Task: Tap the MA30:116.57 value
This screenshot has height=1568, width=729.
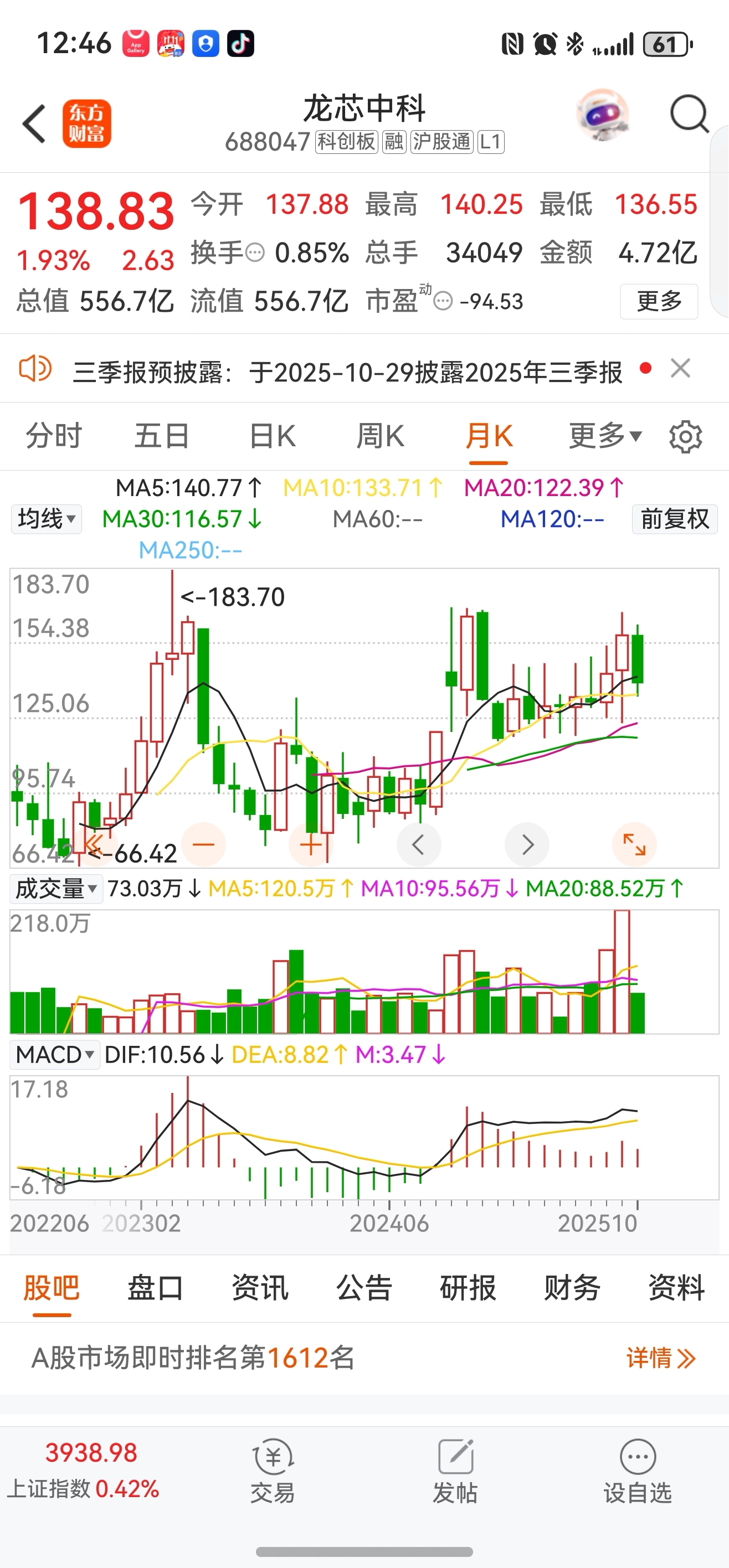Action: click(182, 519)
